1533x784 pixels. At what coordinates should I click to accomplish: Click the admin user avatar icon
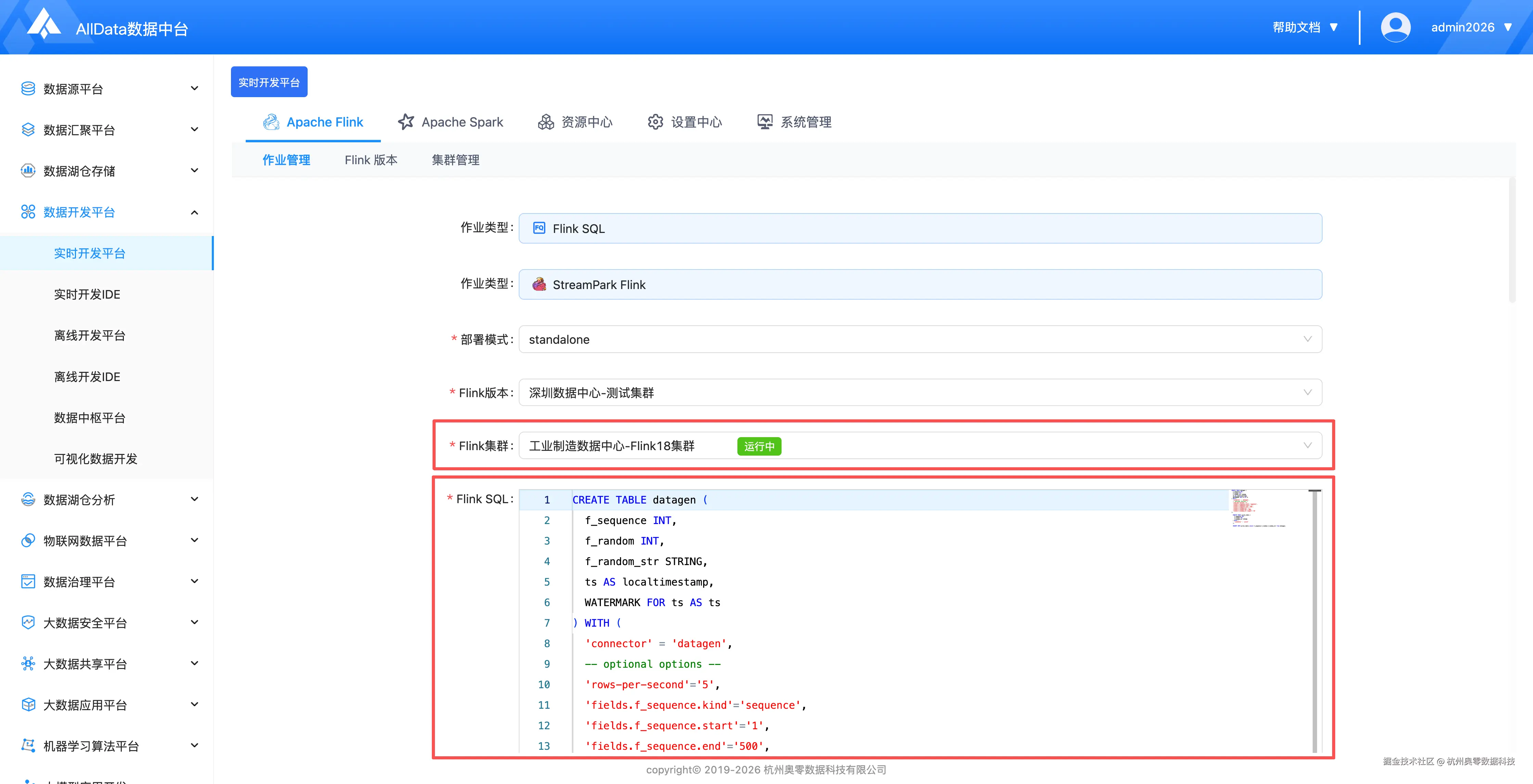tap(1395, 27)
